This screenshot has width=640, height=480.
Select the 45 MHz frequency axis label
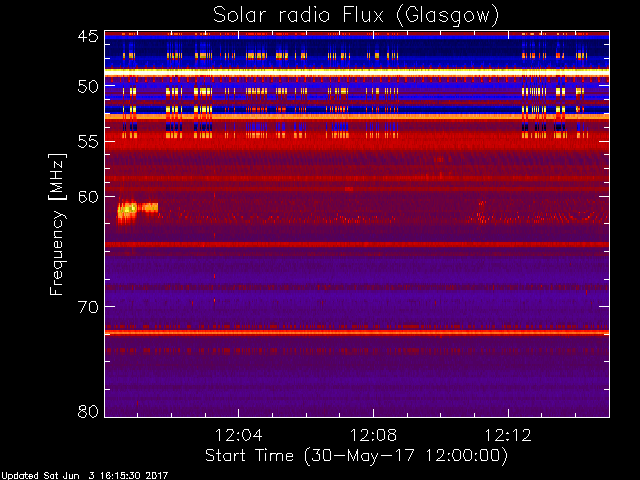point(88,36)
